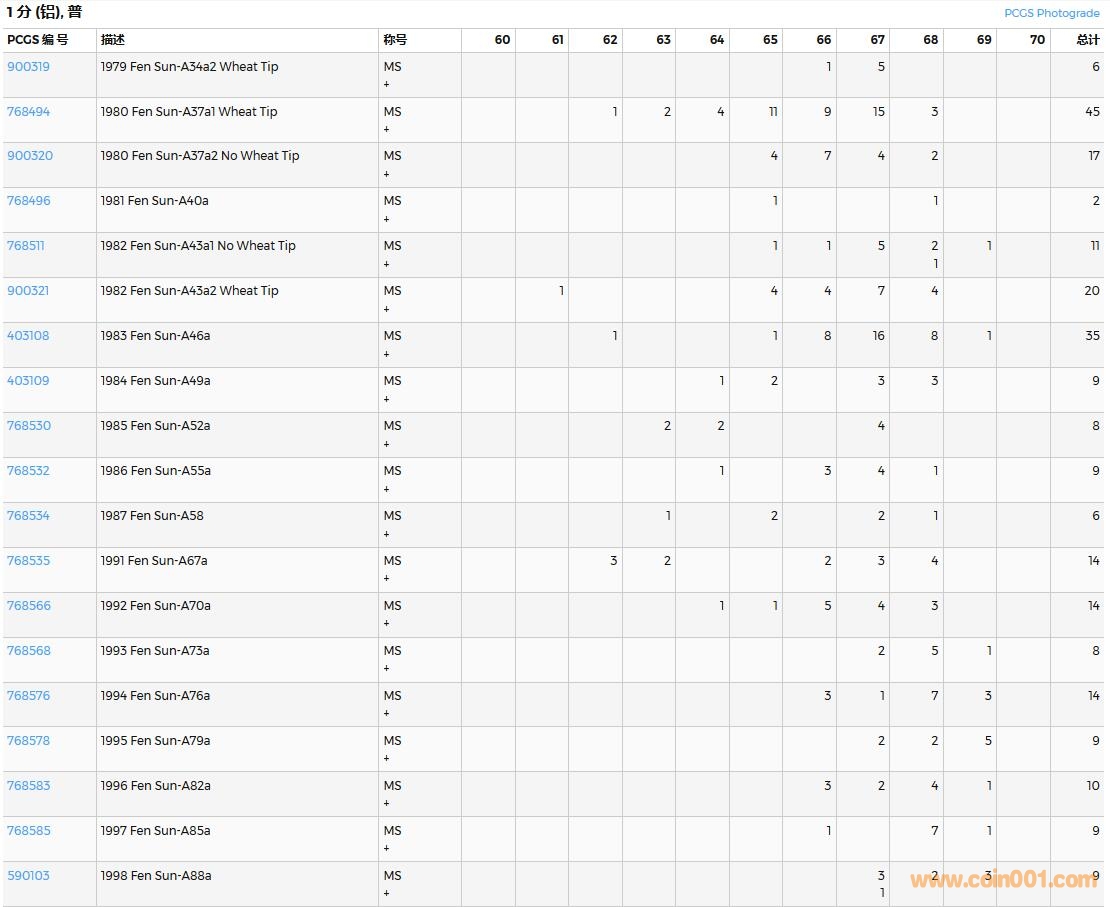Open PCGS number 768511 link
1110x907 pixels.
tap(26, 246)
